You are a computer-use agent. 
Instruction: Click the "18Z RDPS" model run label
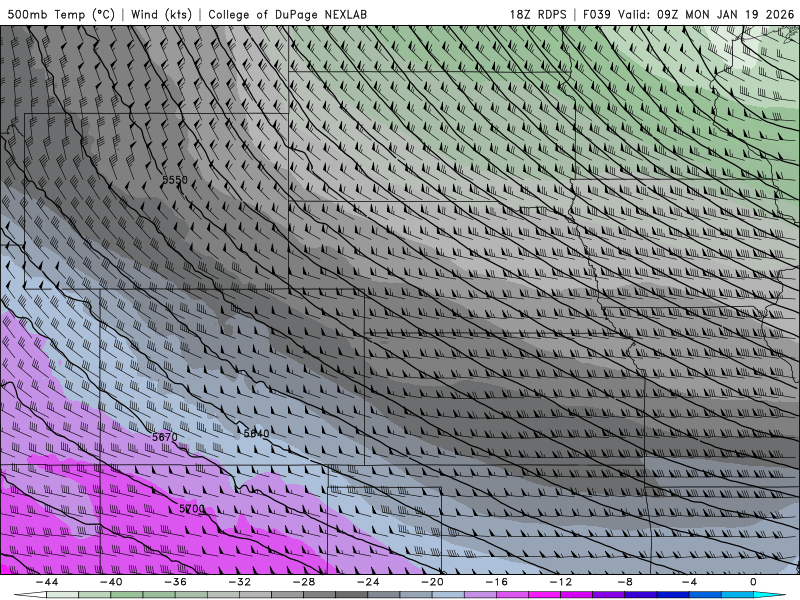[538, 14]
